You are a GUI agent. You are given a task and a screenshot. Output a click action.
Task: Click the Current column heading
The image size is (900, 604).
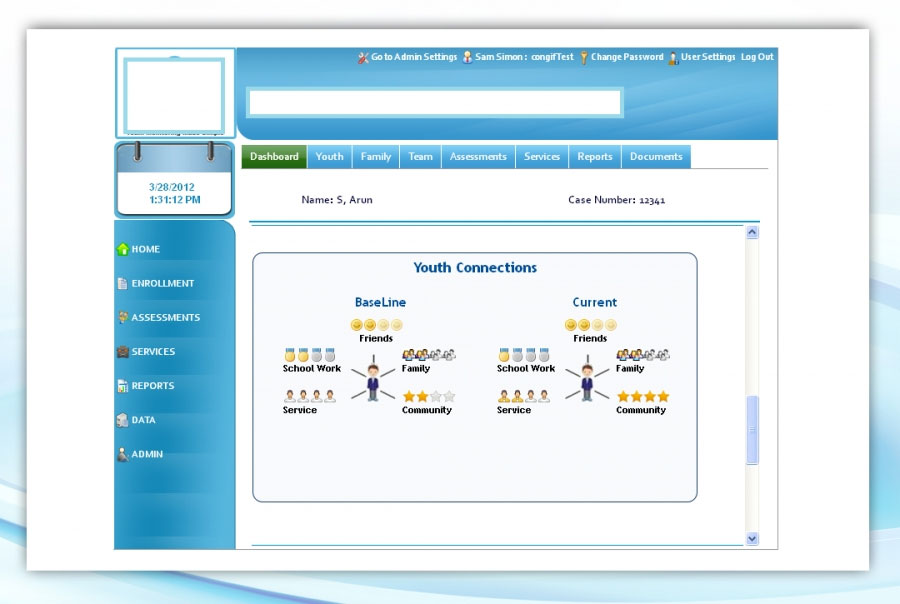point(595,302)
